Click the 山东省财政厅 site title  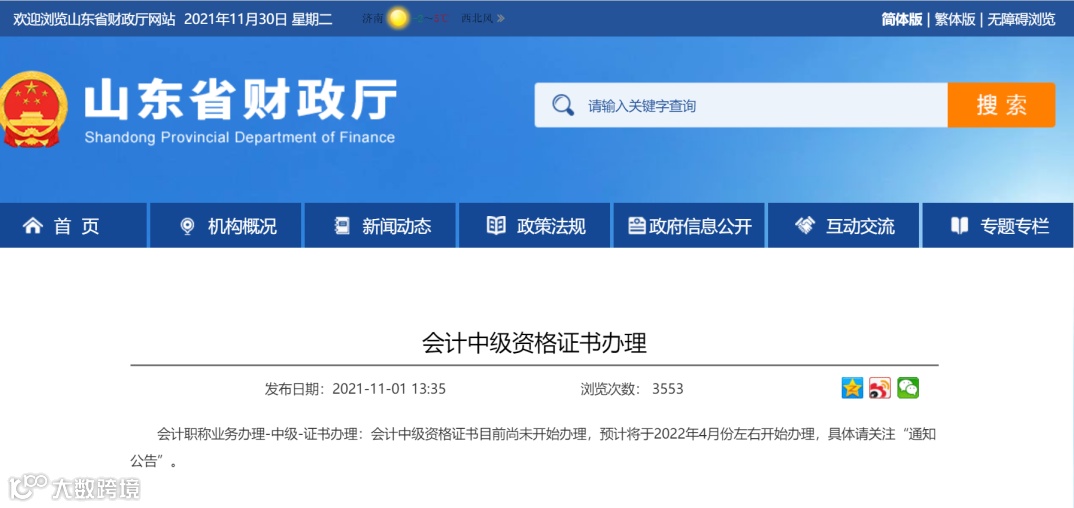[240, 101]
